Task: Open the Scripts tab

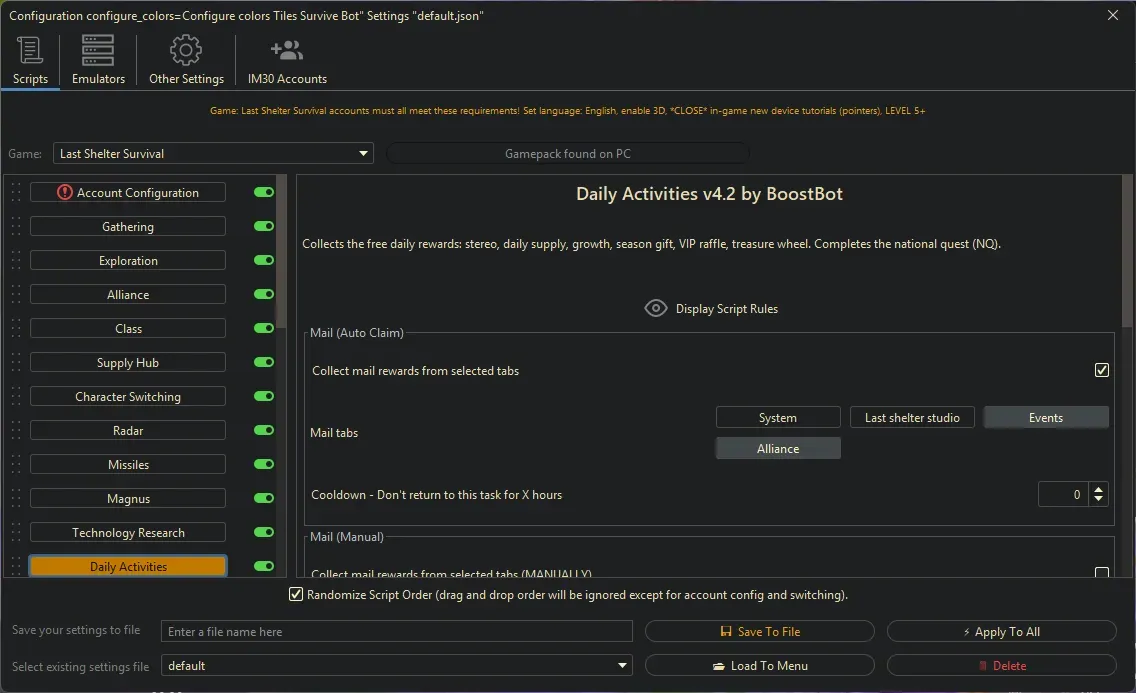Action: [x=30, y=61]
